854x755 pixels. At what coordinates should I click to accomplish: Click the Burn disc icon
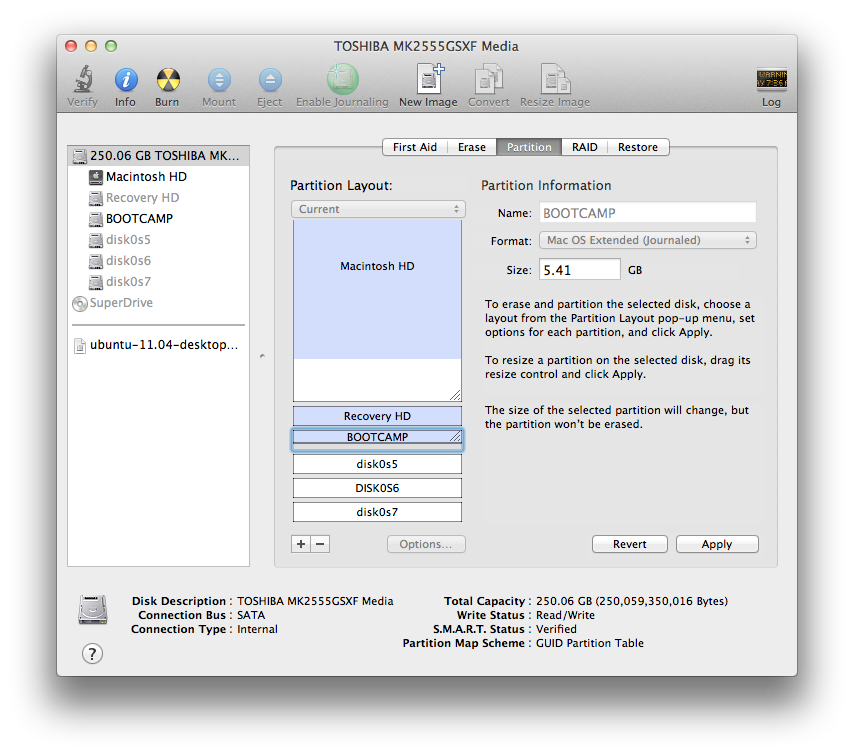168,80
